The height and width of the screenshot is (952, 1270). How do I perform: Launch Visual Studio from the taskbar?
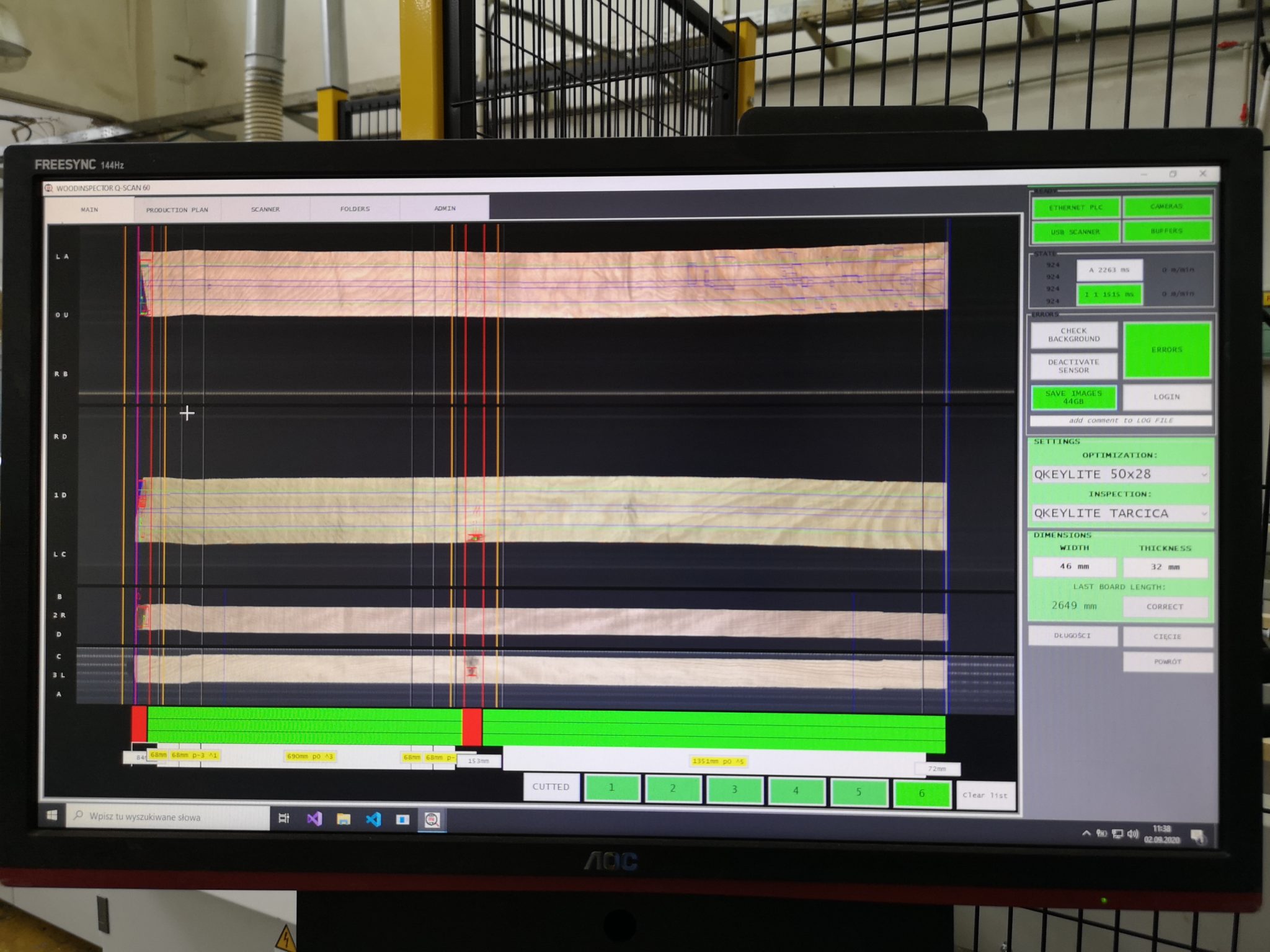[x=314, y=819]
